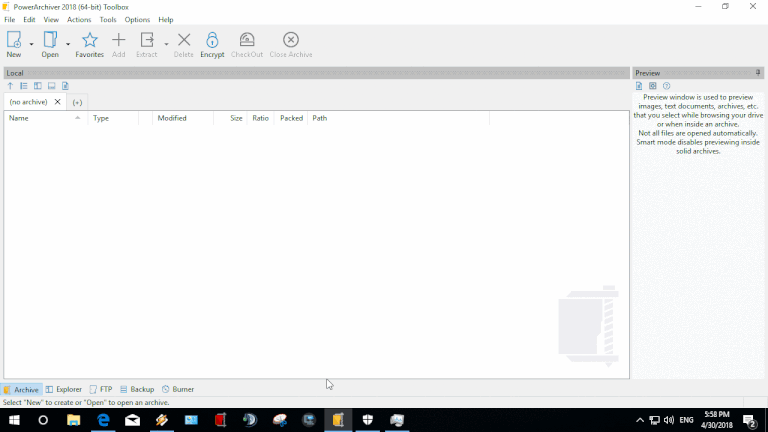768x432 pixels.
Task: Pin the Preview panel
Action: 758,73
